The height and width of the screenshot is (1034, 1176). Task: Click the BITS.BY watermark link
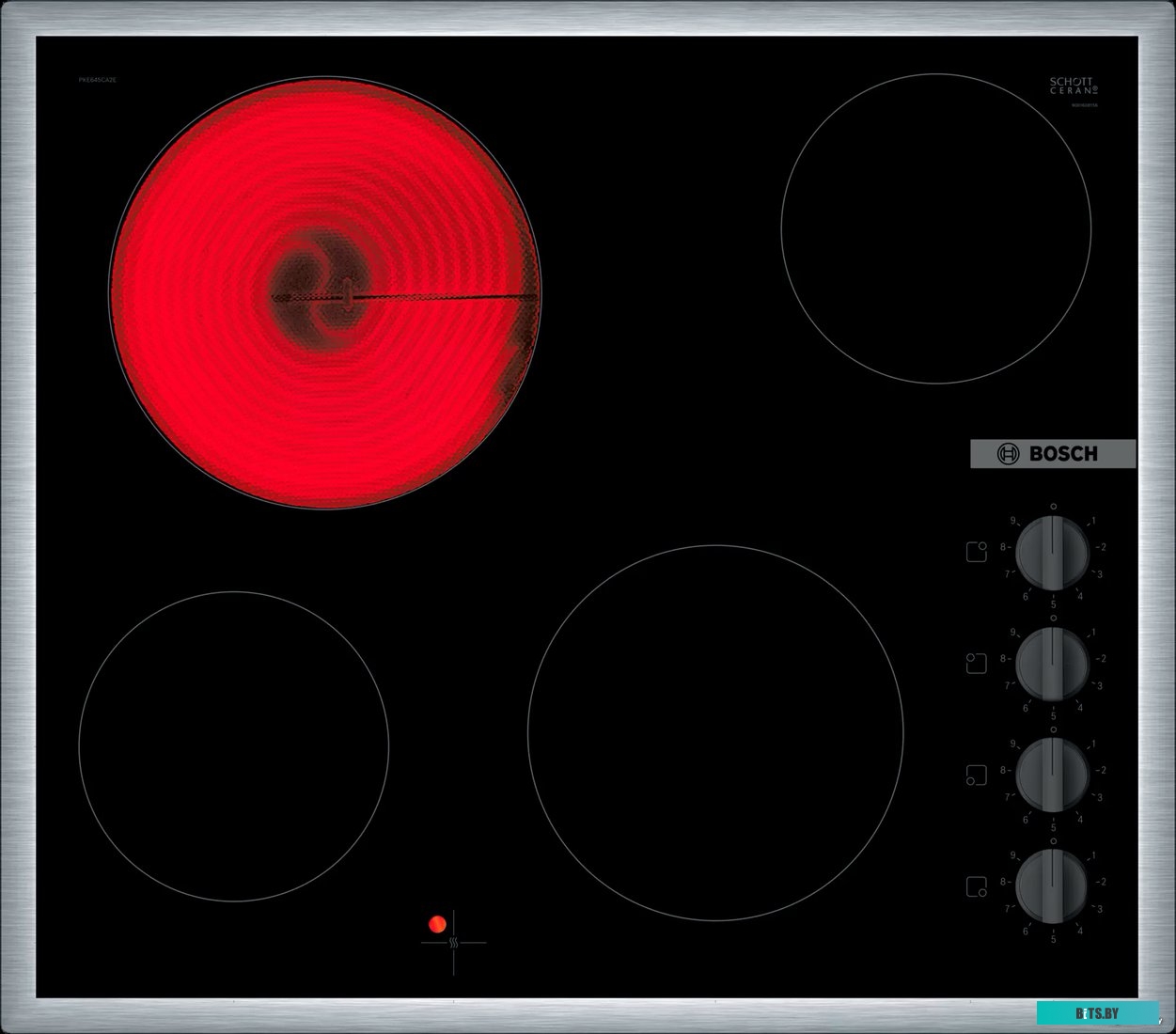pos(1097,1012)
